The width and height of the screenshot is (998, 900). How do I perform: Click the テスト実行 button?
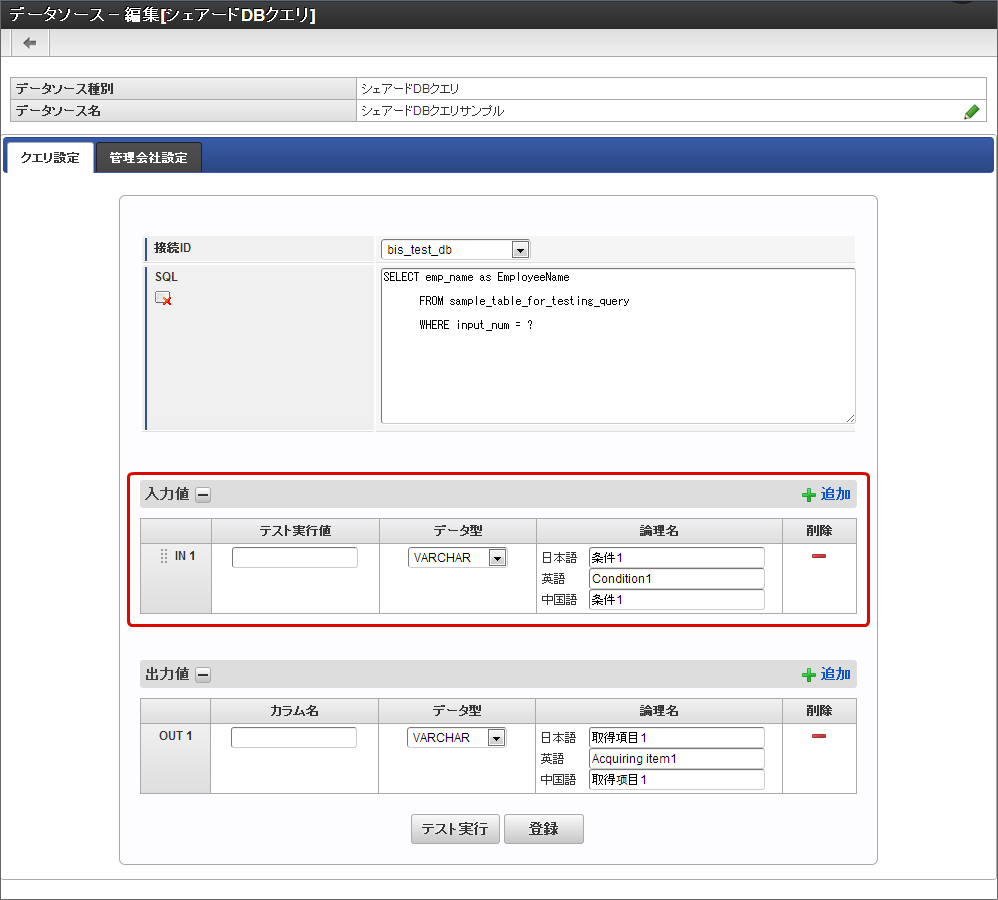click(x=454, y=829)
